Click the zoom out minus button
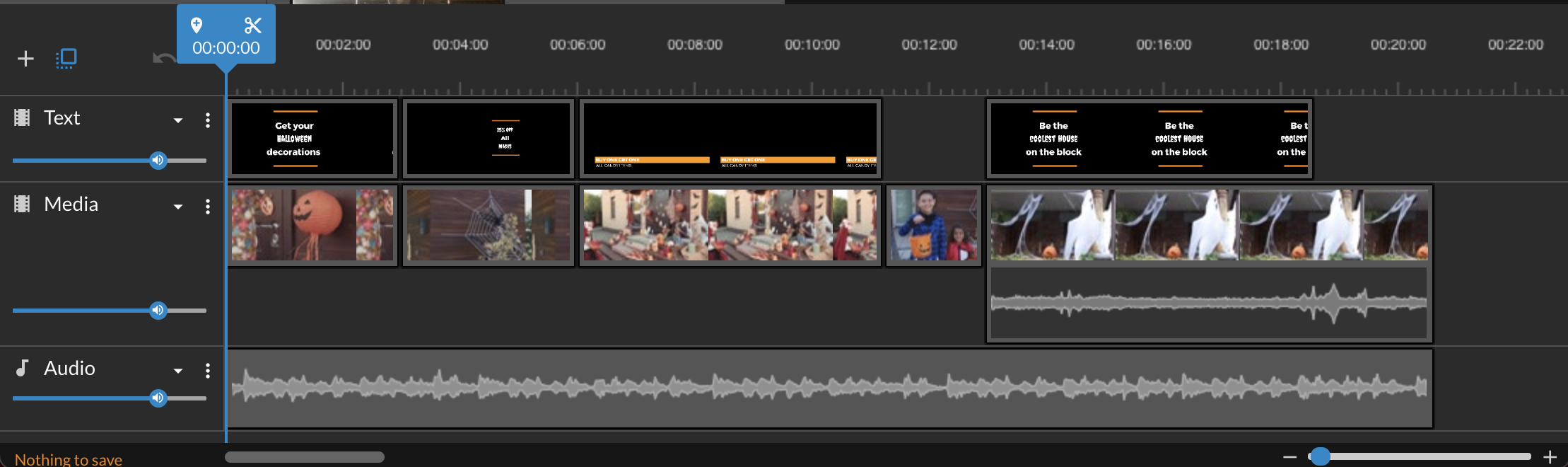 point(1289,457)
